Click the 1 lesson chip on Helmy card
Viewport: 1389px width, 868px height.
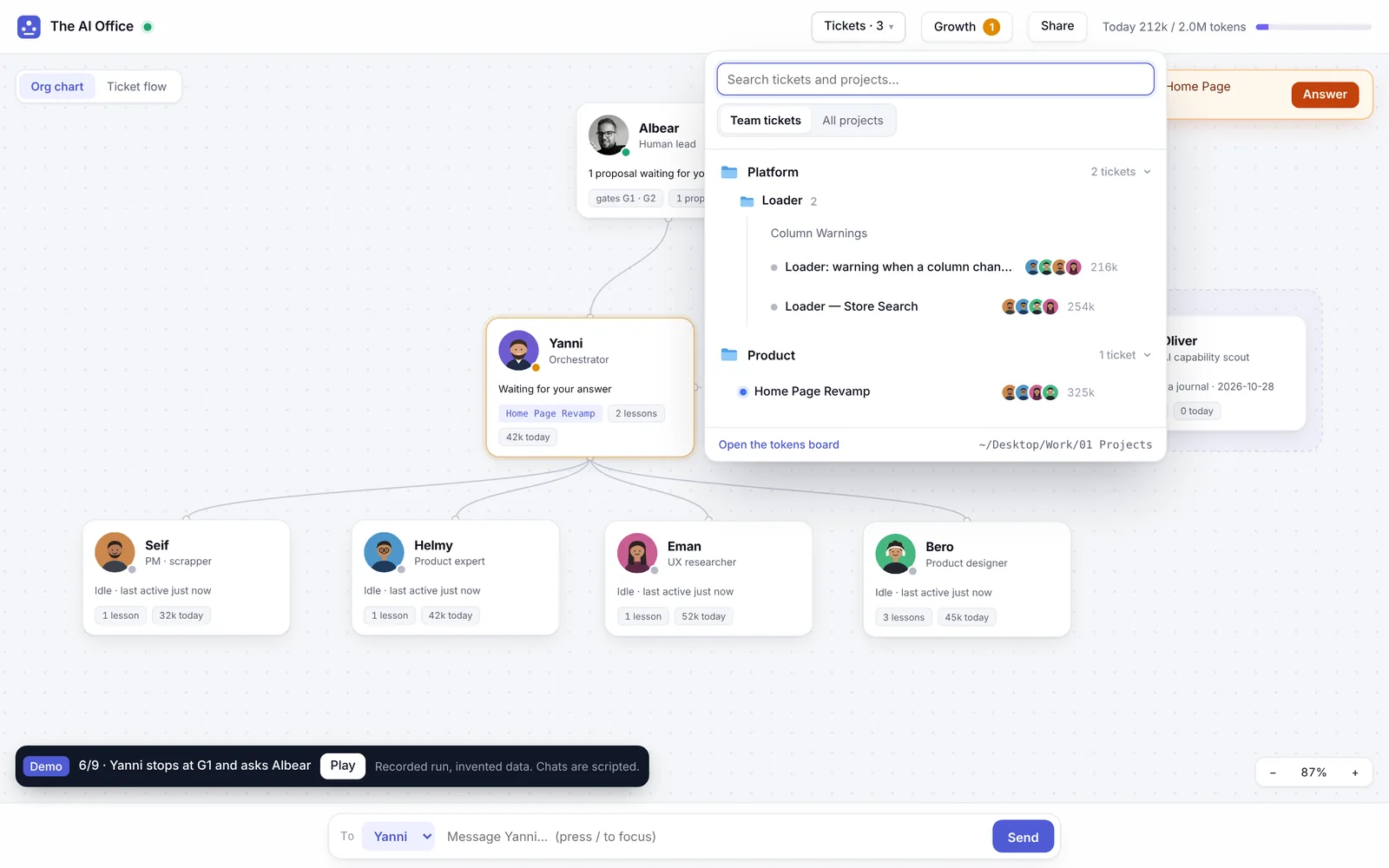click(x=390, y=615)
